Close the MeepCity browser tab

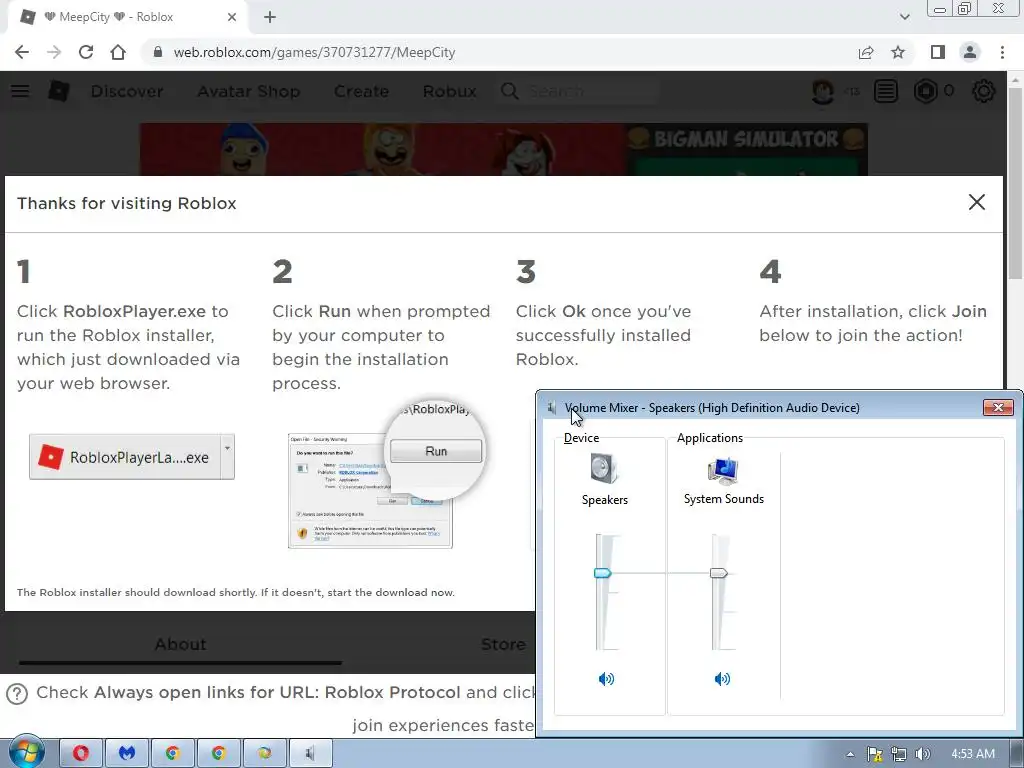[x=232, y=17]
